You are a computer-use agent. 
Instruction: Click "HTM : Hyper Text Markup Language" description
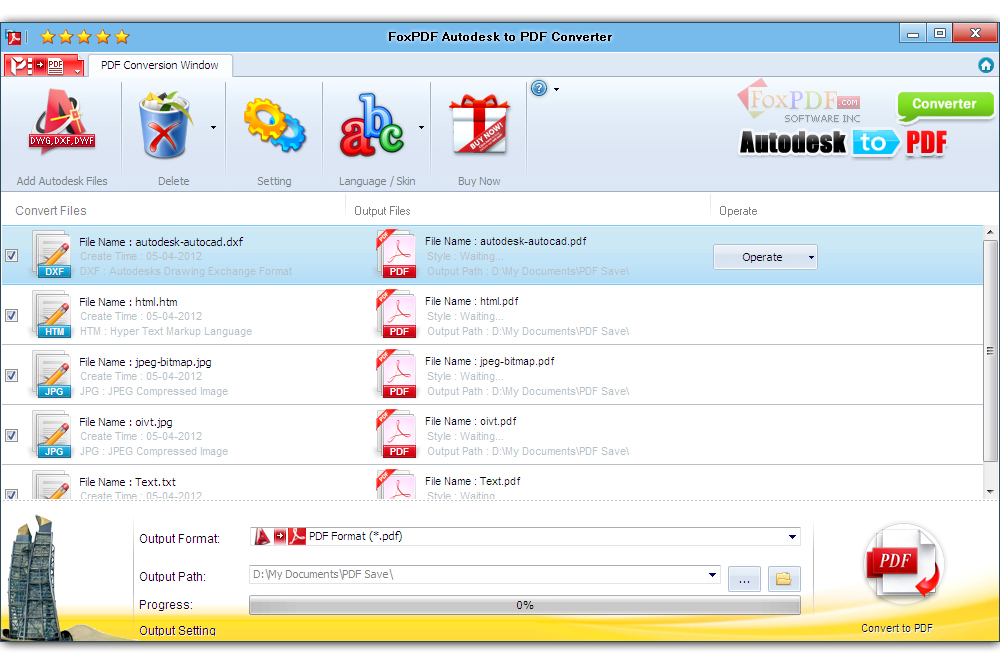point(166,332)
